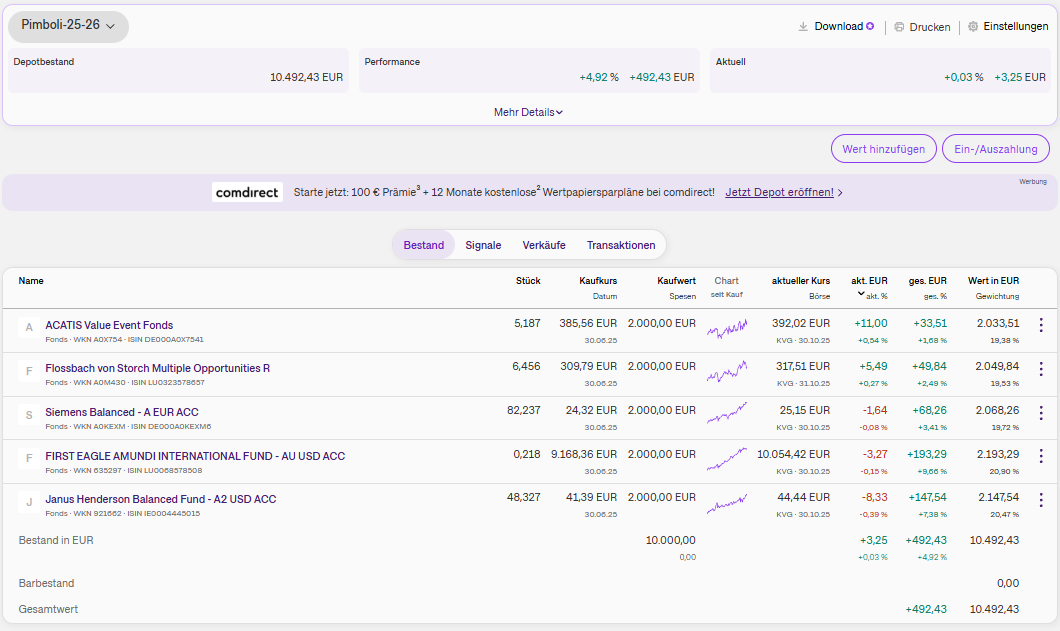Open the Pimboli-25-26 depot dropdown
This screenshot has width=1060, height=631.
(x=68, y=26)
